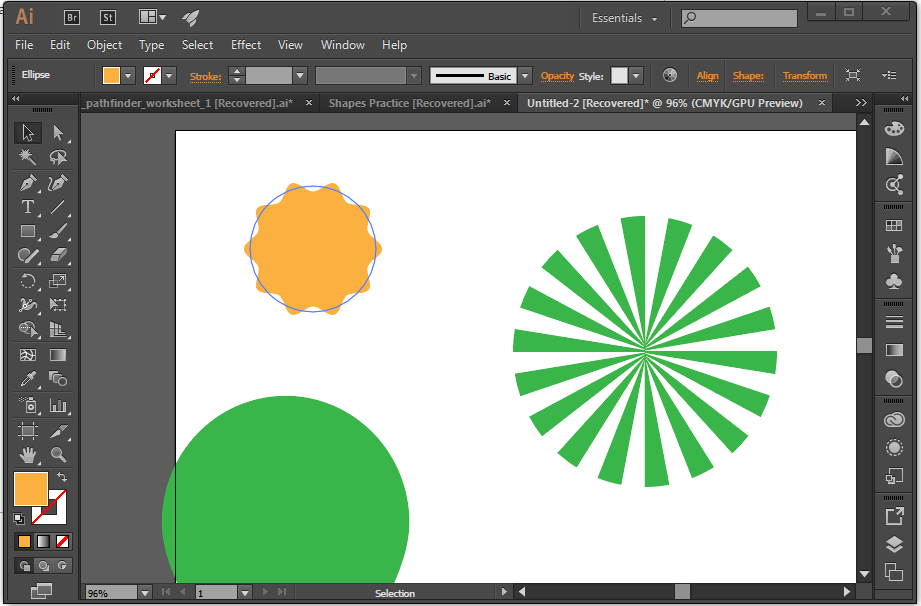
Task: Set paint mode to None
Action: click(62, 541)
